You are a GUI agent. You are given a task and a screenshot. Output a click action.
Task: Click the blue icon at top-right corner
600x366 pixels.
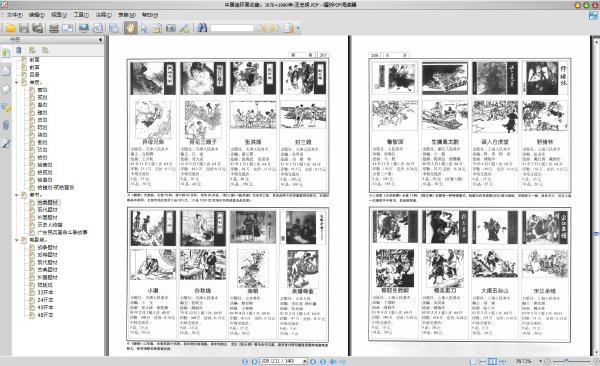[x=593, y=16]
